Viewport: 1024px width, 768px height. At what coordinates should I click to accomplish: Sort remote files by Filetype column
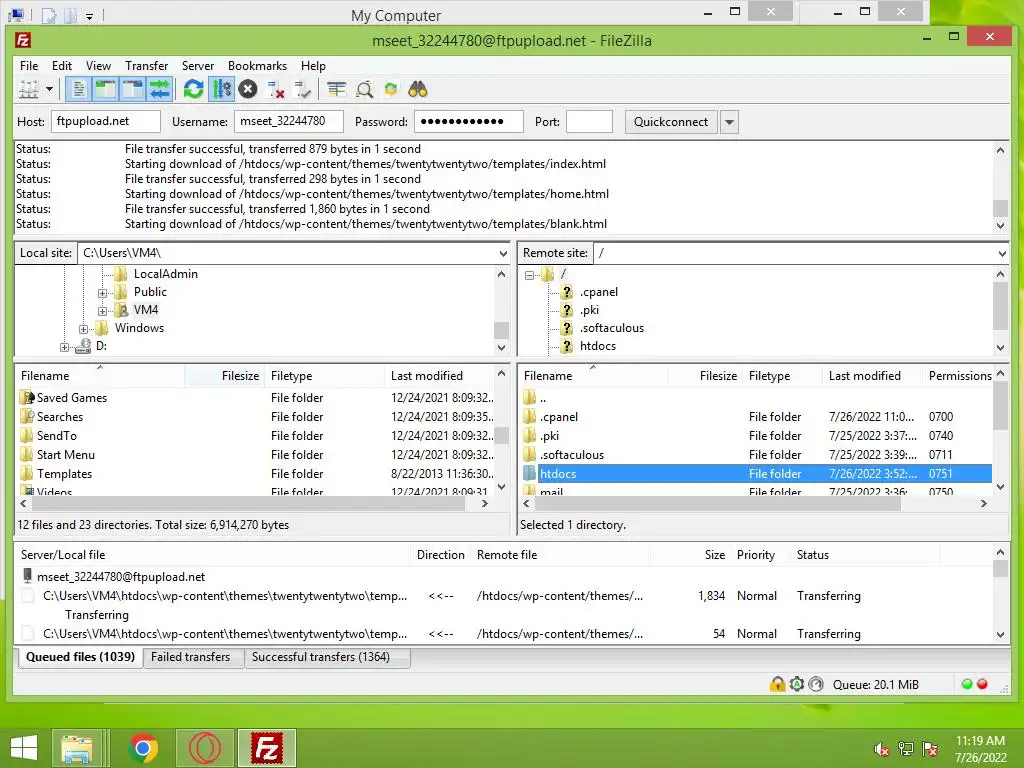tap(782, 376)
